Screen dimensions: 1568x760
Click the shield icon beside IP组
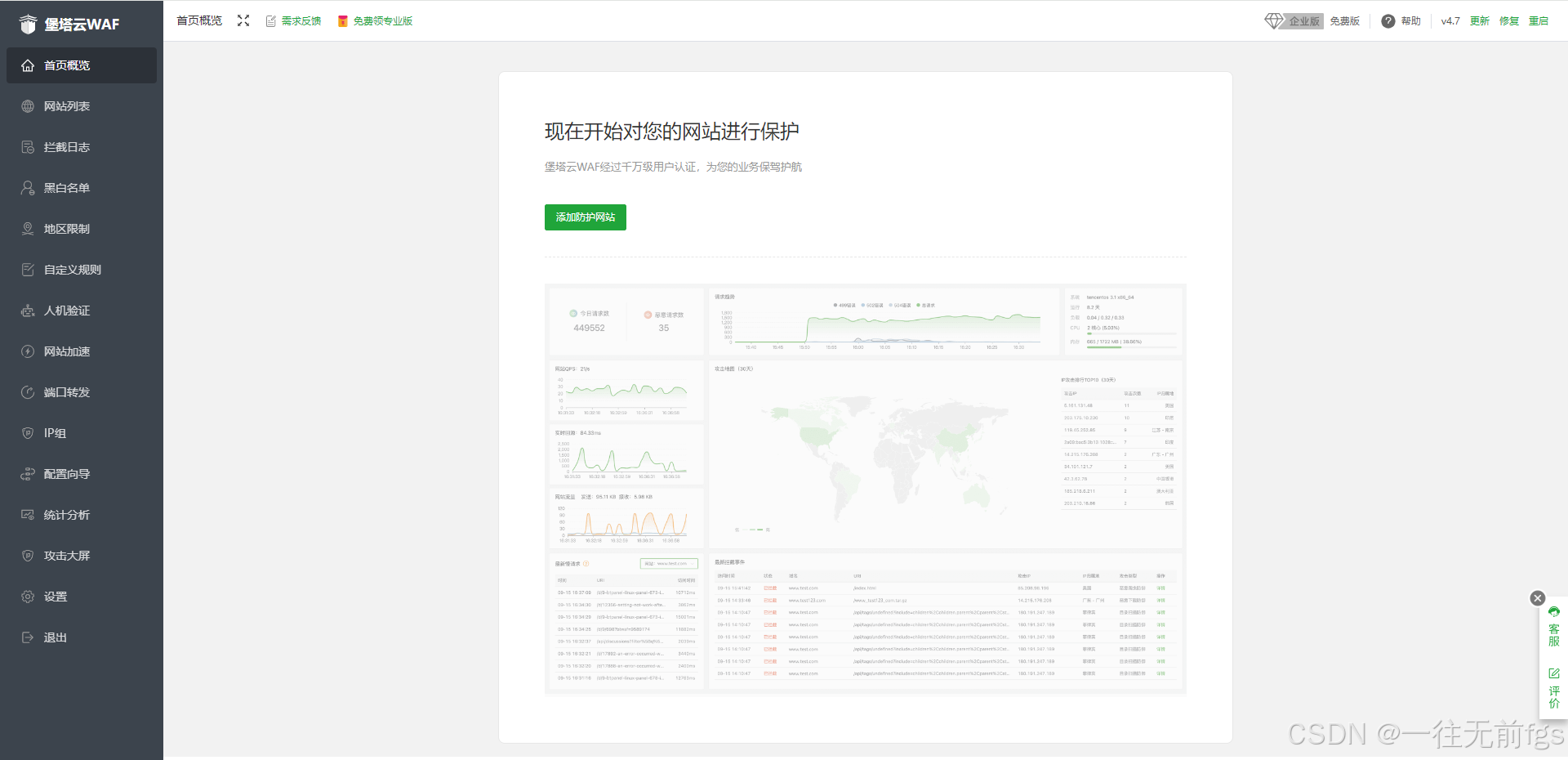(28, 433)
